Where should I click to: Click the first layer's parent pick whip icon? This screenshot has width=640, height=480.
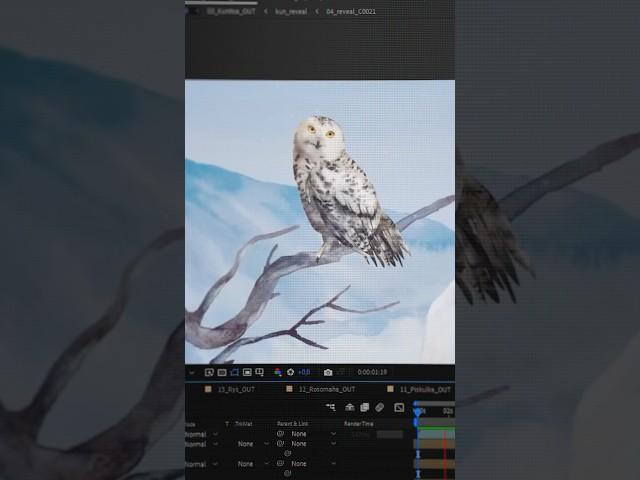point(280,434)
